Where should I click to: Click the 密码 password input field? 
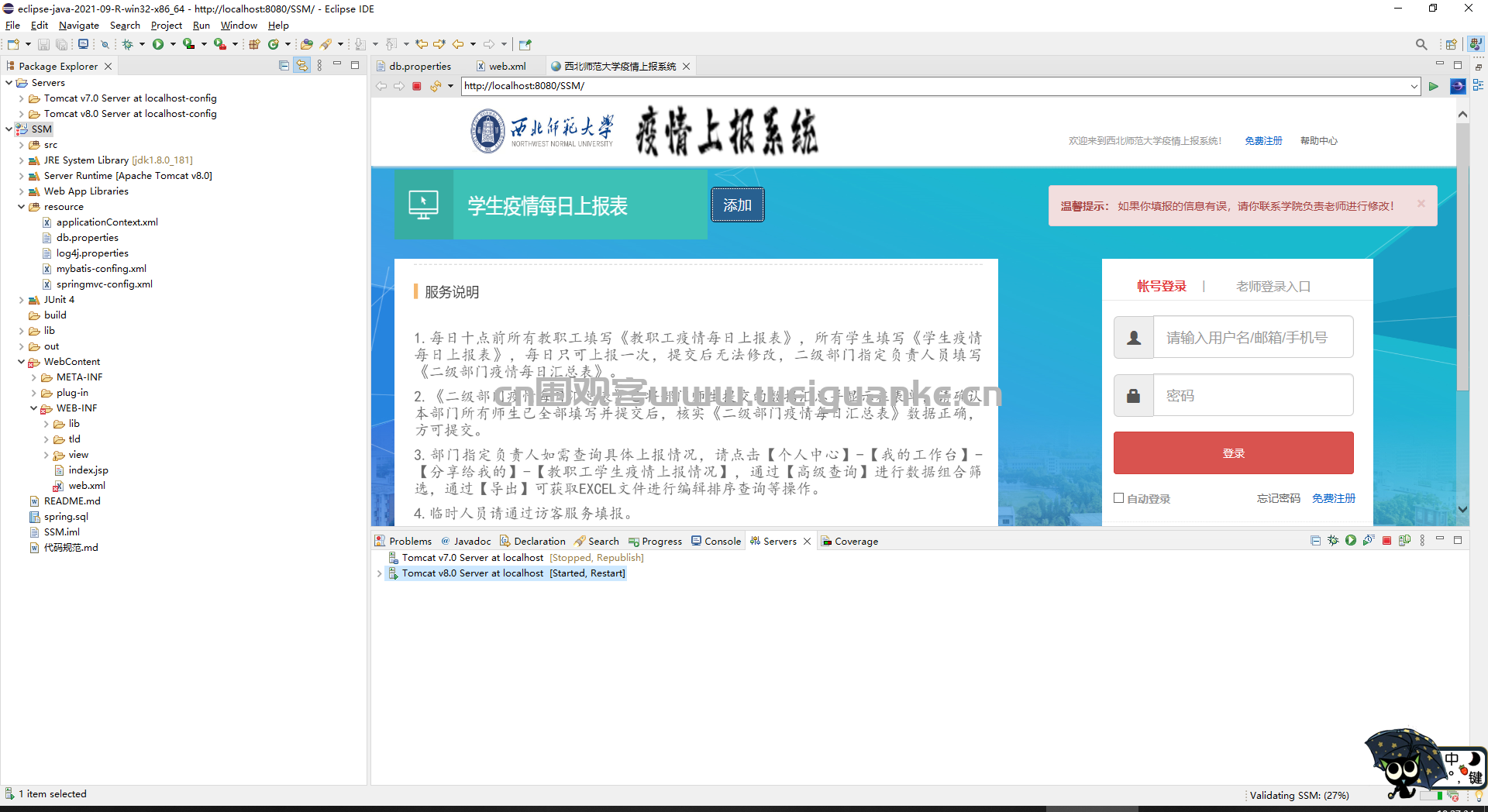coord(1253,395)
